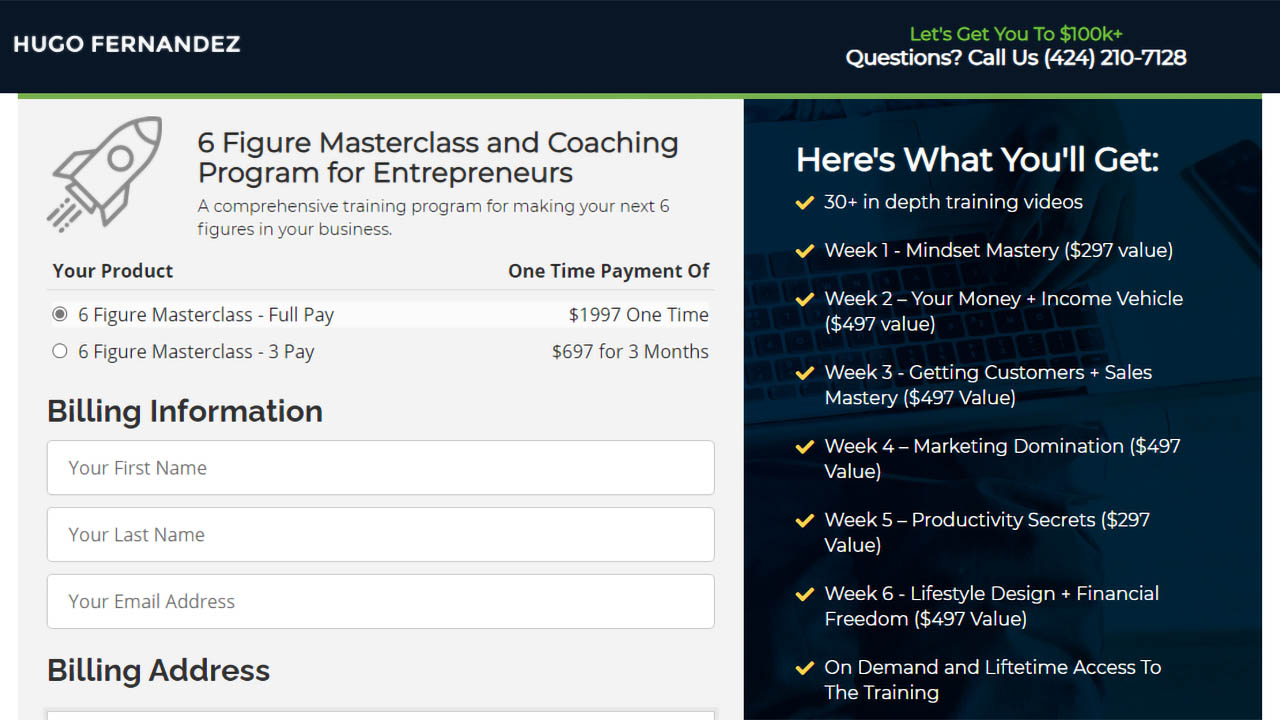Viewport: 1280px width, 720px height.
Task: Click checkmark beside Week 3 - Getting Customers
Action: point(805,372)
